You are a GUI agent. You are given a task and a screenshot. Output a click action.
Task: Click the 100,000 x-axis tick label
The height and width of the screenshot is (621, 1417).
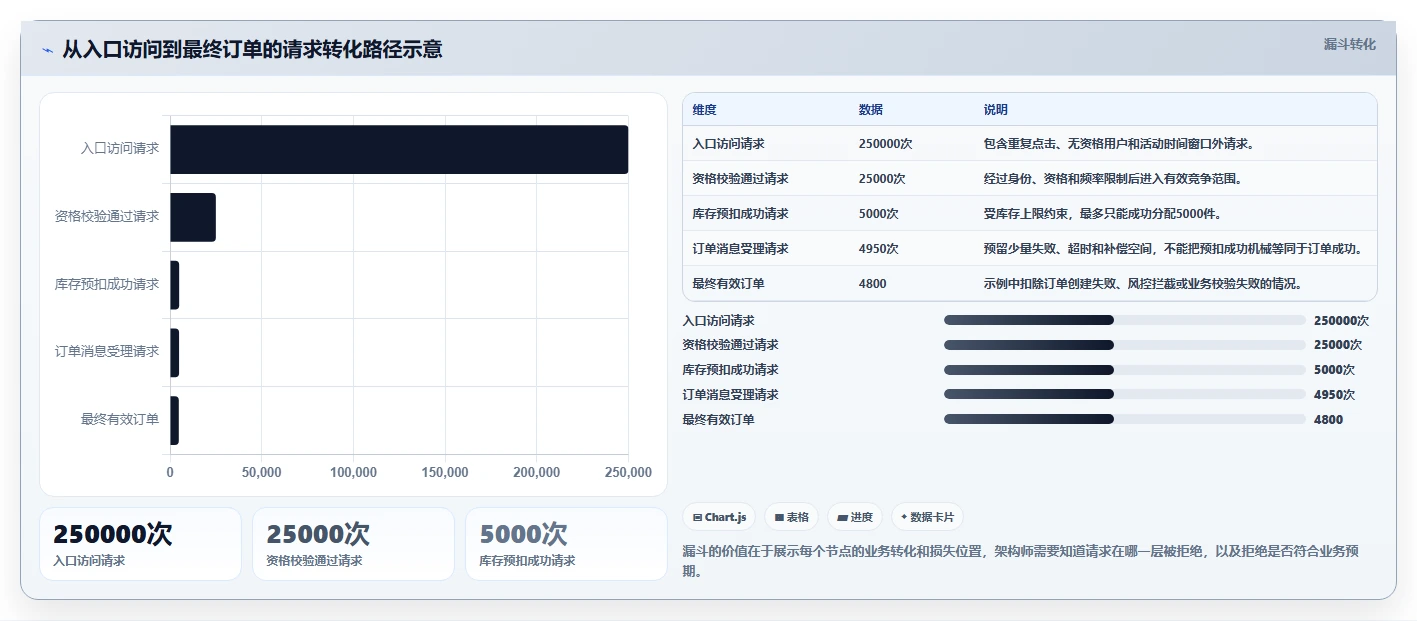tap(353, 472)
